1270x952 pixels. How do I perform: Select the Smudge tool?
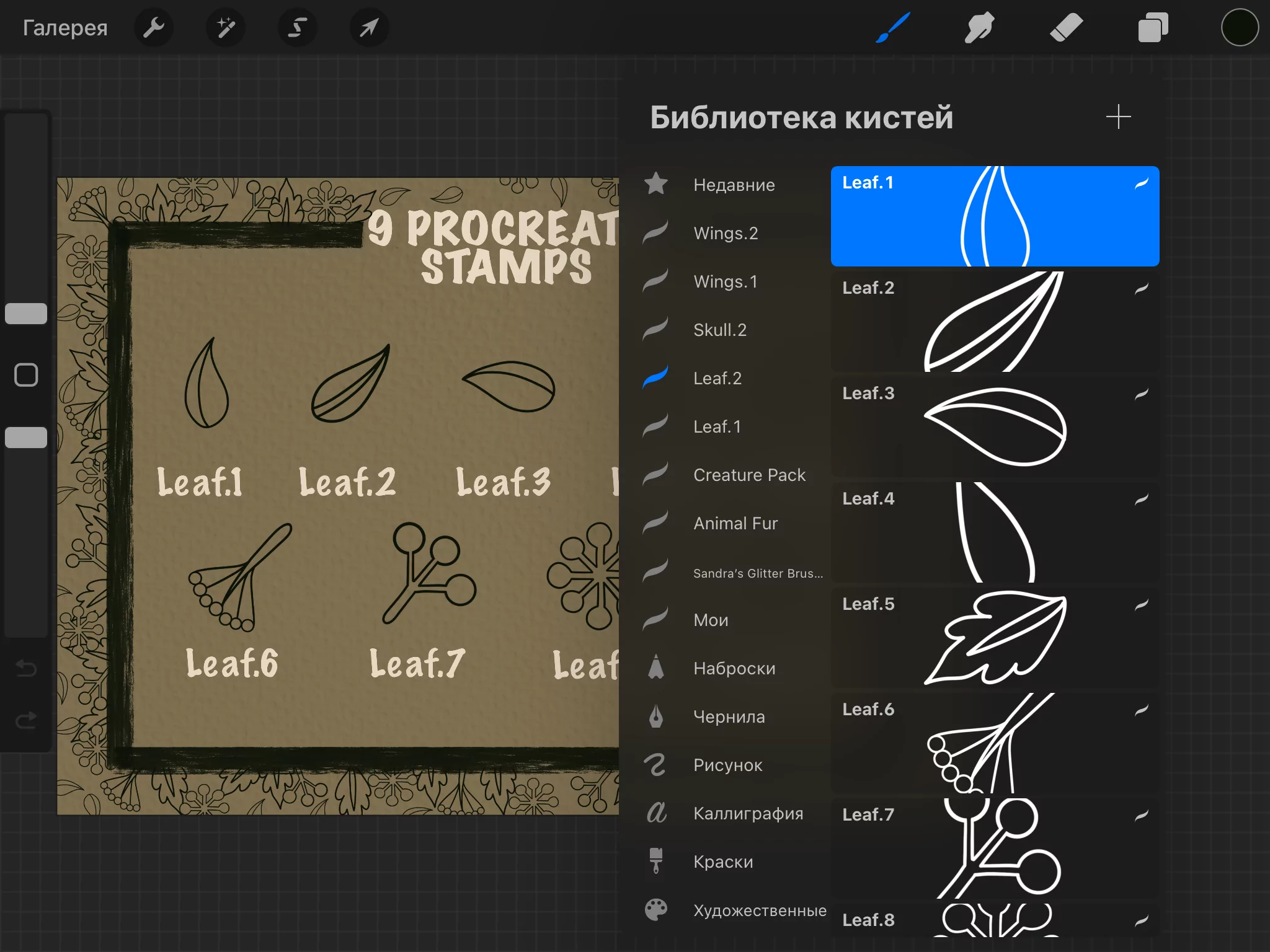980,28
